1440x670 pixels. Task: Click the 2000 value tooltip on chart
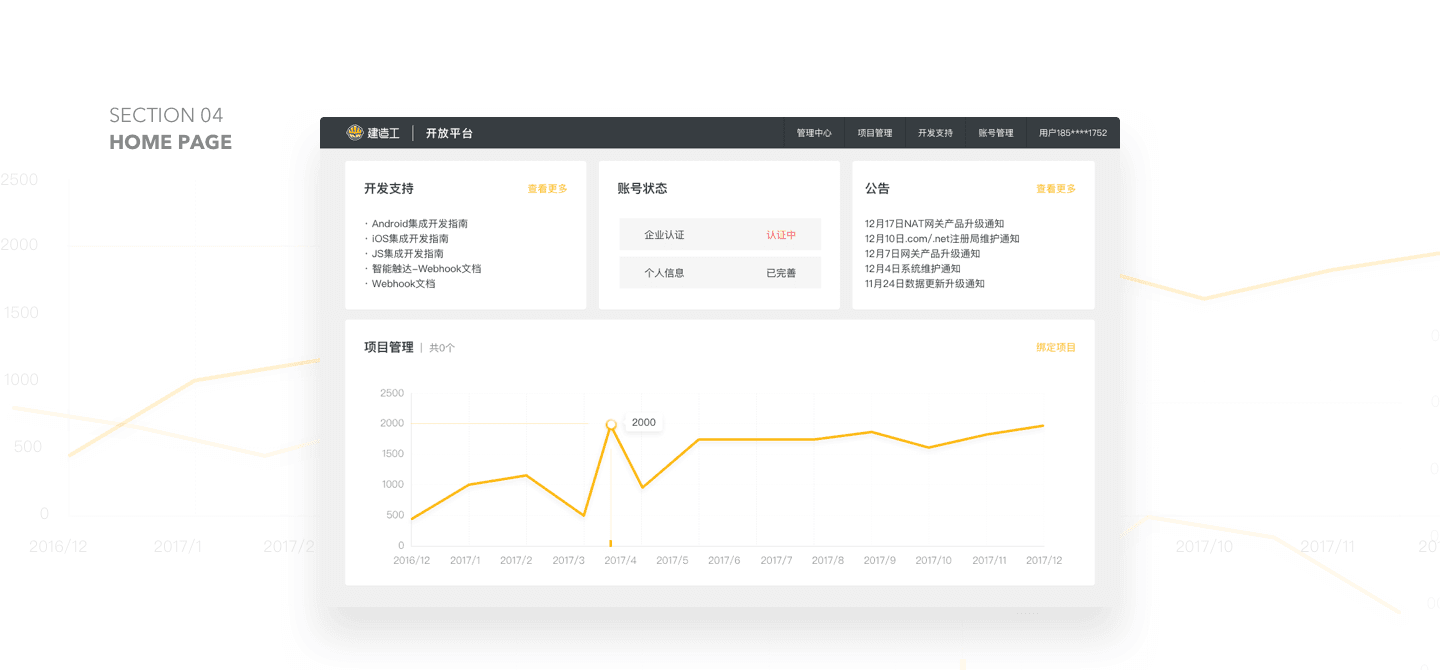644,423
